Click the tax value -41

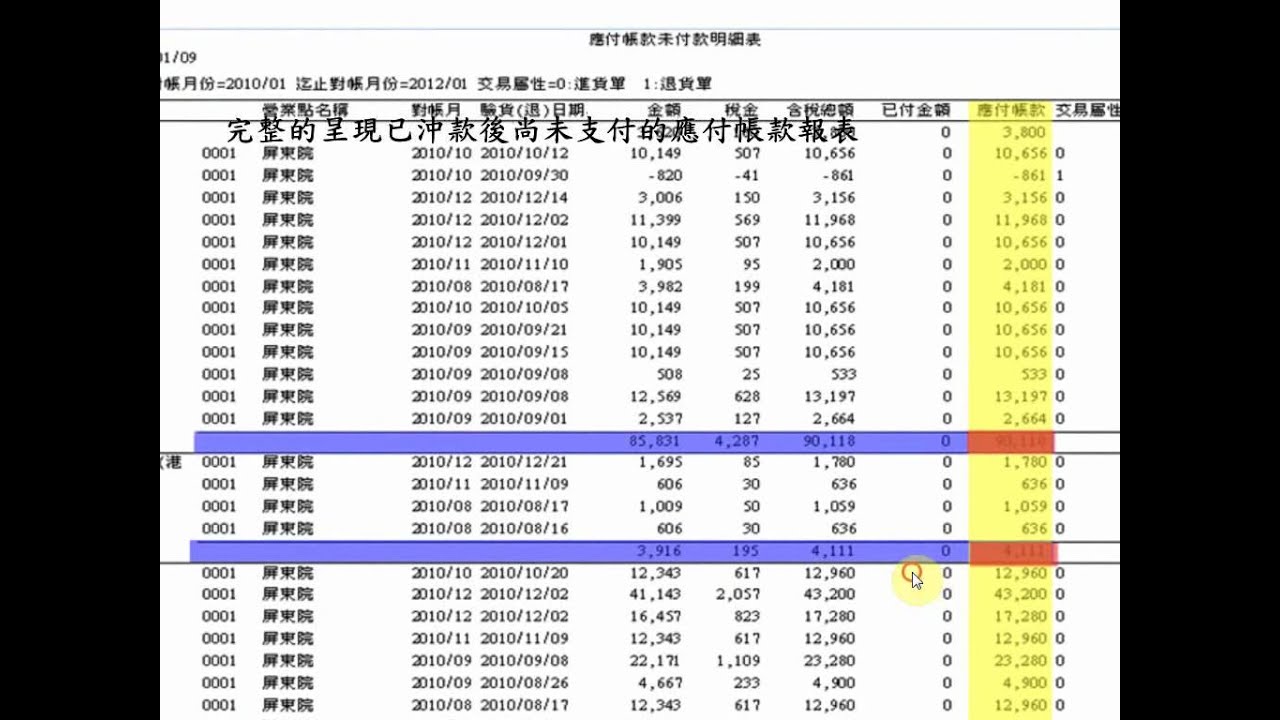pos(746,175)
